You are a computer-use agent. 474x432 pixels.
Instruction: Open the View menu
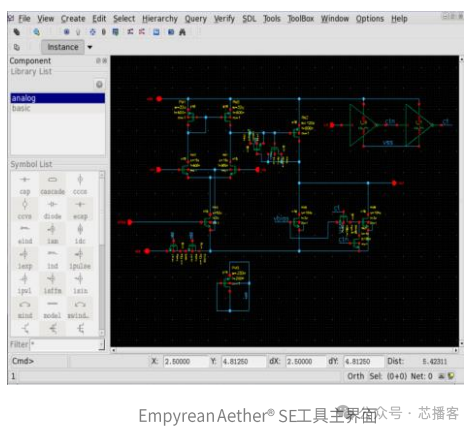point(45,19)
